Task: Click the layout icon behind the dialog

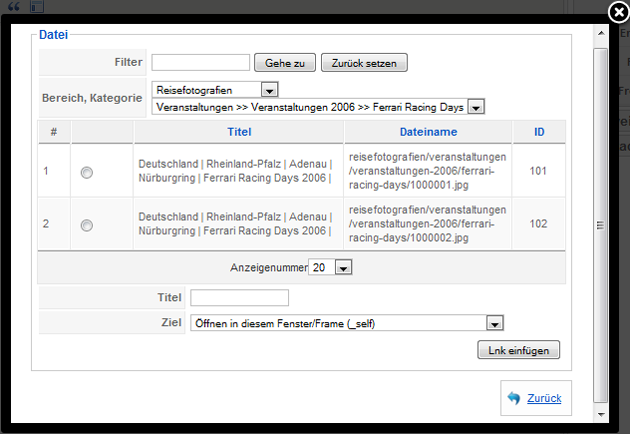Action: [x=37, y=6]
